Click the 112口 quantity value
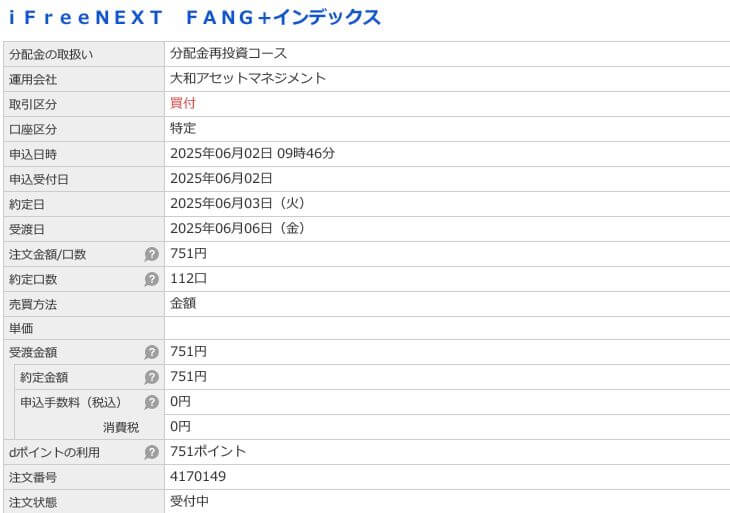Image resolution: width=730 pixels, height=513 pixels. pyautogui.click(x=189, y=278)
